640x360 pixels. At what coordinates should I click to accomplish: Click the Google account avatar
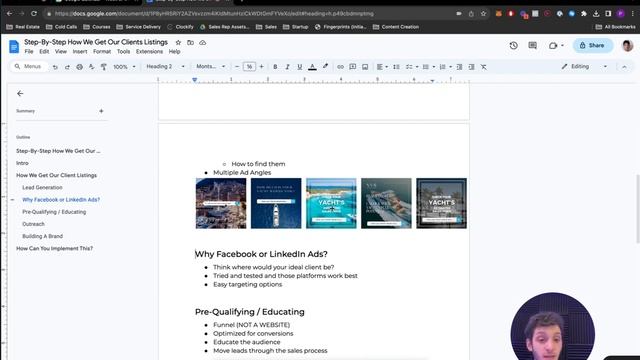pyautogui.click(x=627, y=46)
